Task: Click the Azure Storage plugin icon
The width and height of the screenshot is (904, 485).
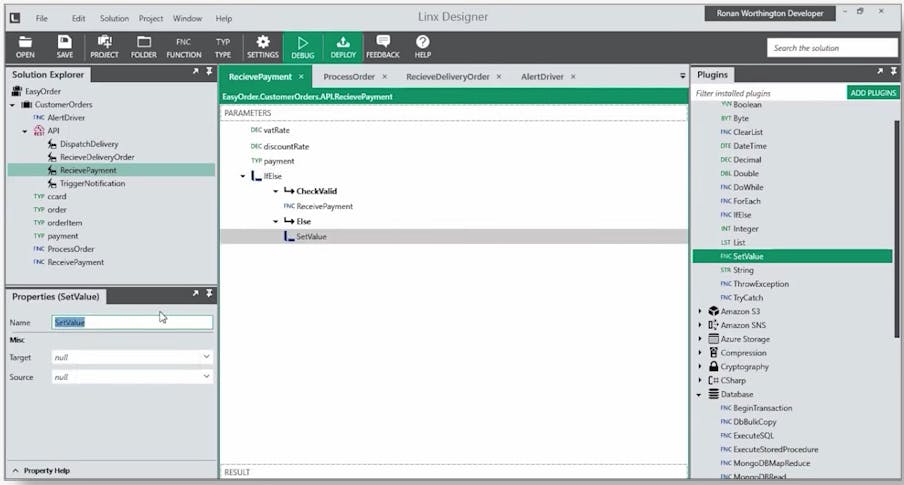Action: click(x=714, y=339)
